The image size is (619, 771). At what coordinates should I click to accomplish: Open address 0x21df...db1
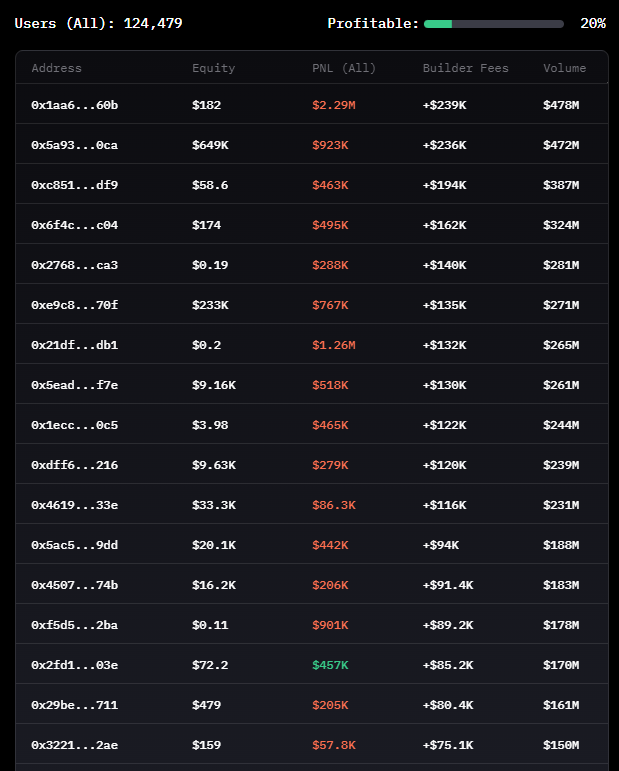(x=74, y=345)
